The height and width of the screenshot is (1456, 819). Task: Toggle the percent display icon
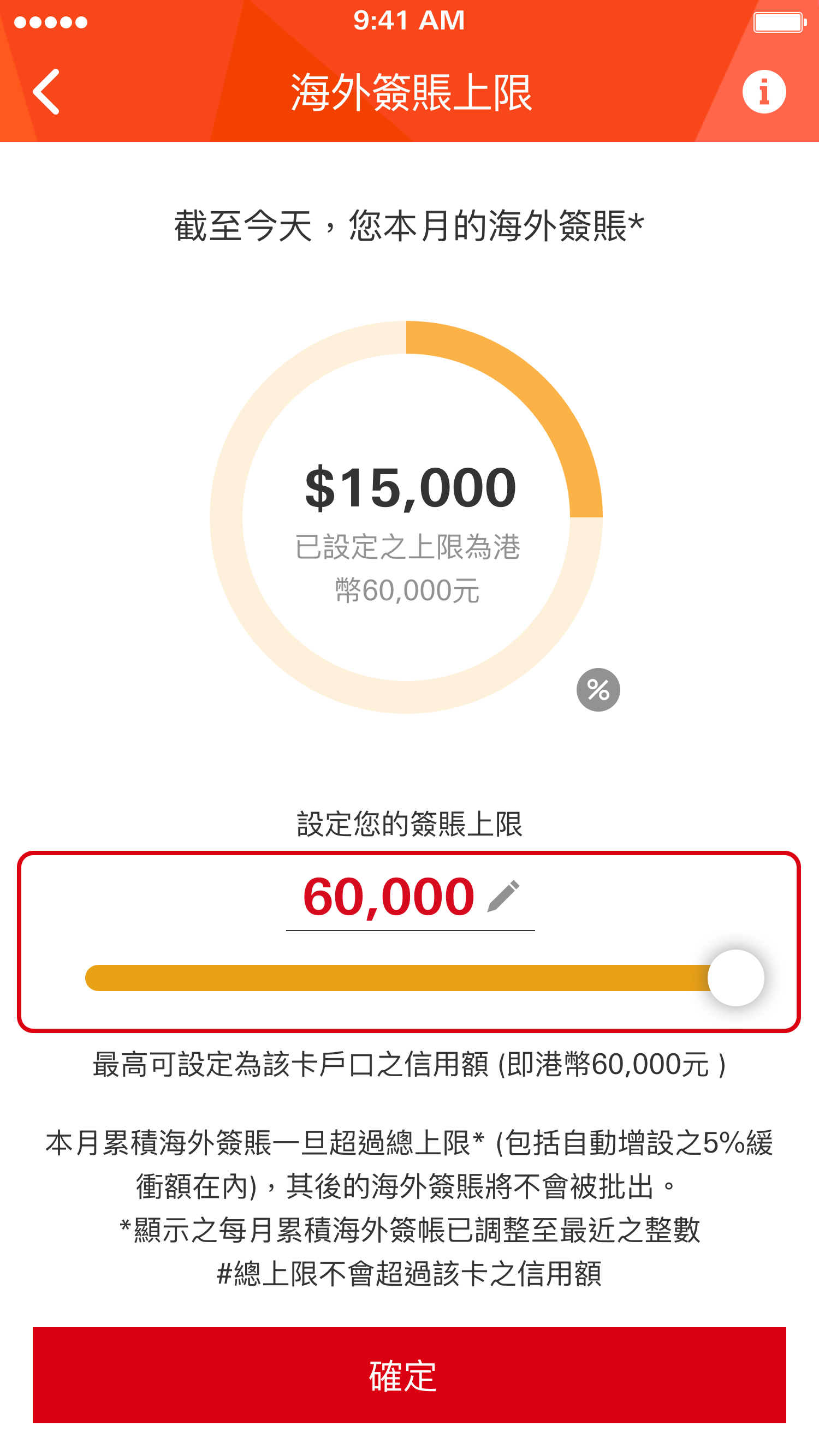(x=598, y=690)
